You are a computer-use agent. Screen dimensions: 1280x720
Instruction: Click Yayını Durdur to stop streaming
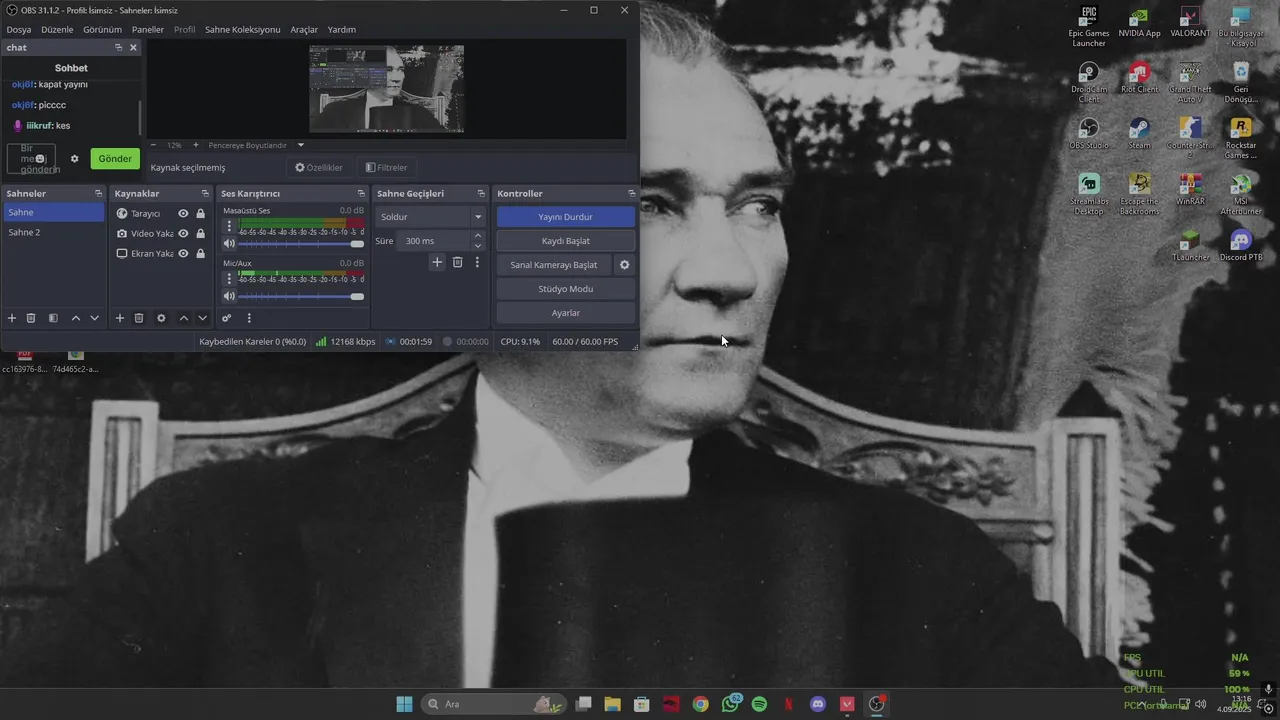566,217
